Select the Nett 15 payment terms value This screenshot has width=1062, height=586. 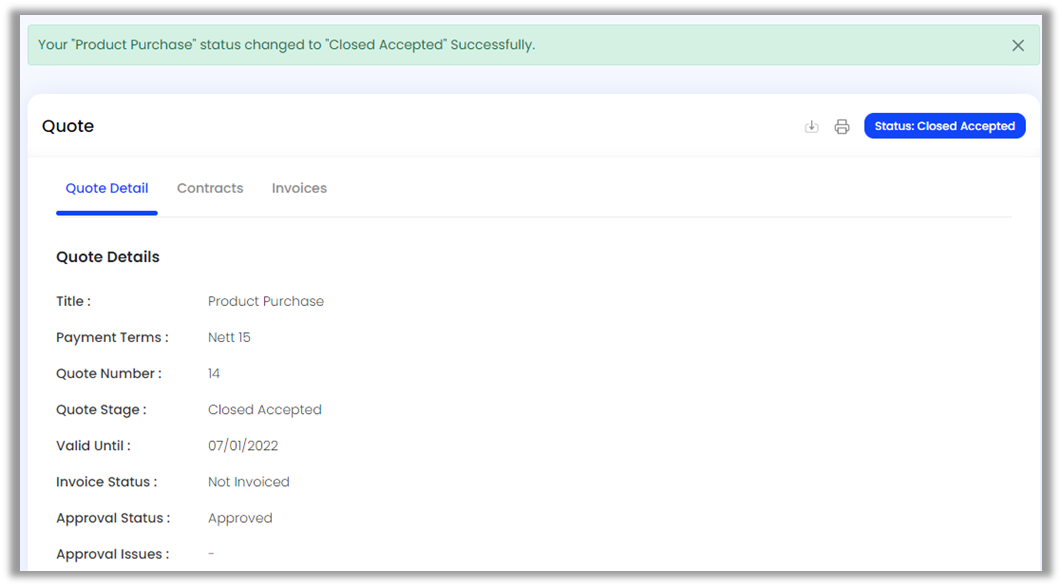pos(229,337)
